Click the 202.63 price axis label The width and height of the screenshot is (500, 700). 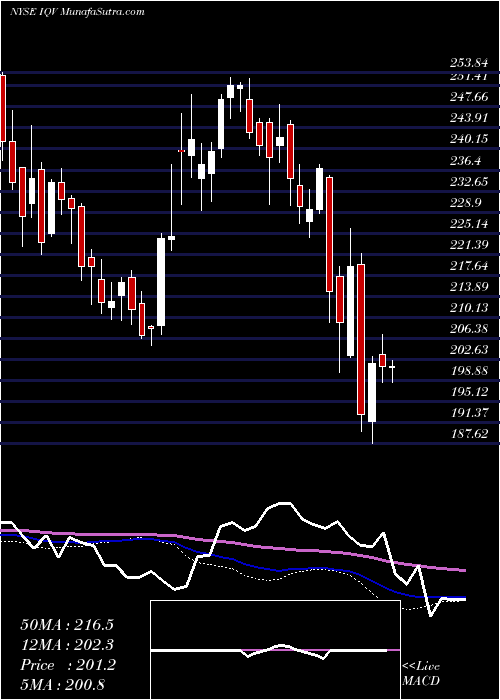(468, 350)
